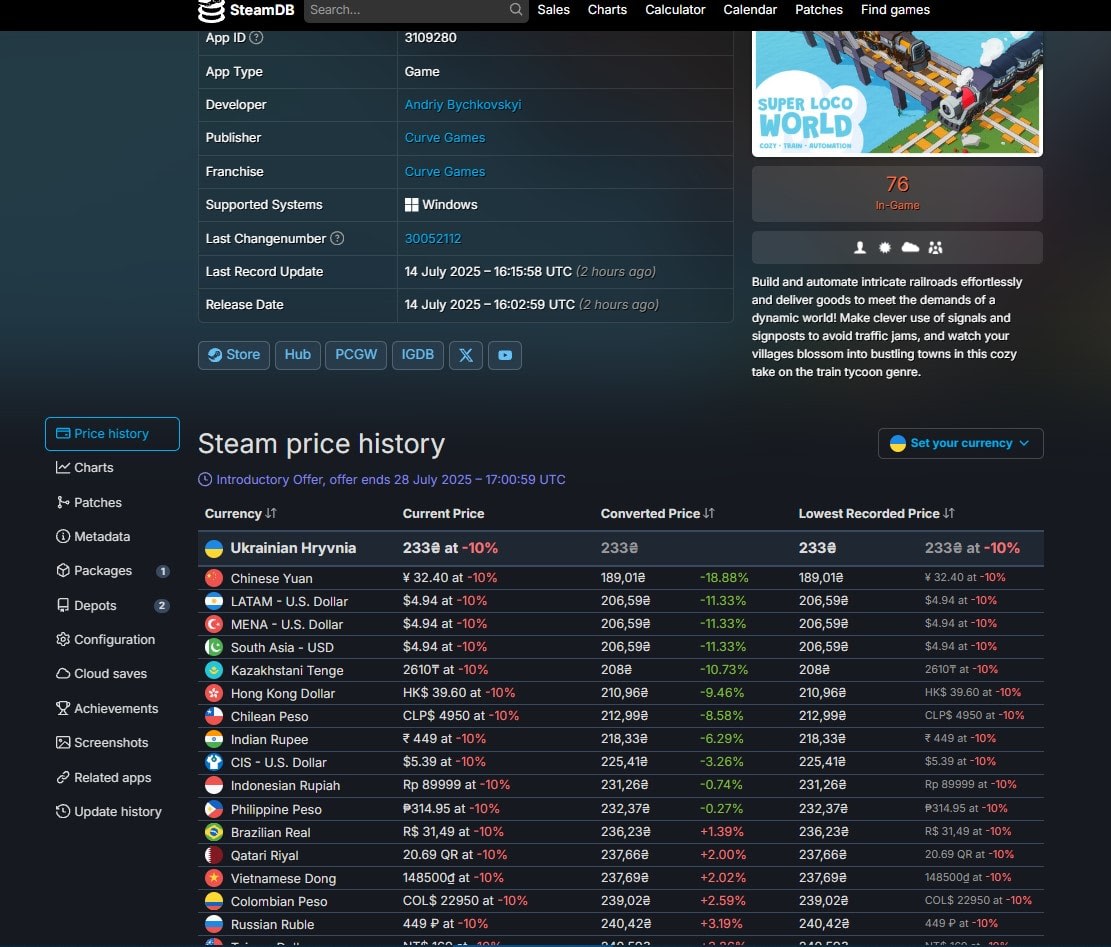Click the Indonesian Rupiah row label
Screen dimensions: 1111x947
click(x=285, y=786)
